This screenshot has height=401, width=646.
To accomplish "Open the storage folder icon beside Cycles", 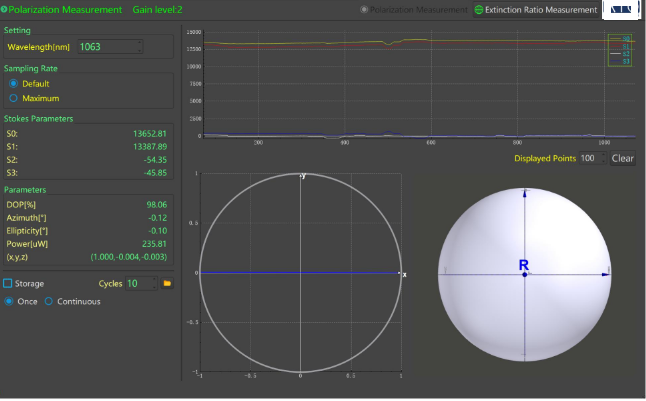I will 168,284.
